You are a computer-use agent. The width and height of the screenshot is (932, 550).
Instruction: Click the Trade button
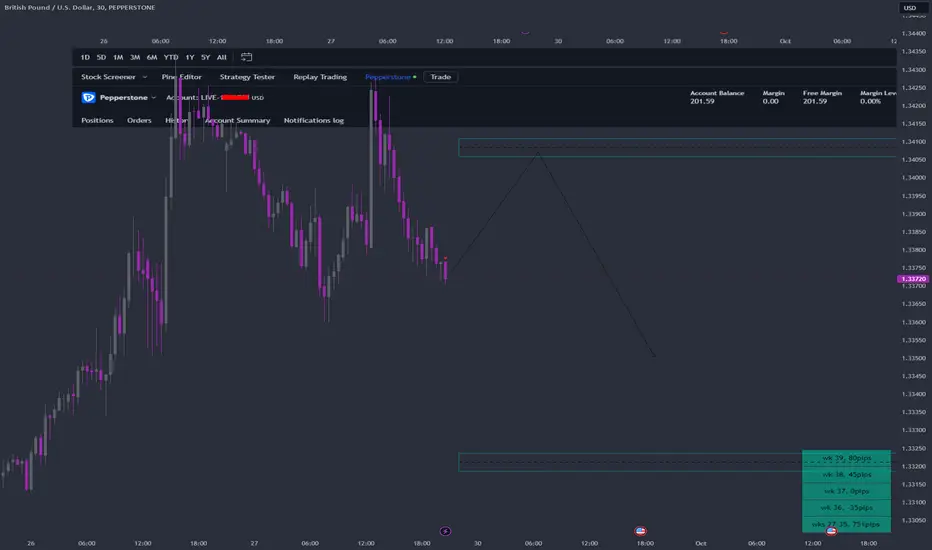(440, 77)
